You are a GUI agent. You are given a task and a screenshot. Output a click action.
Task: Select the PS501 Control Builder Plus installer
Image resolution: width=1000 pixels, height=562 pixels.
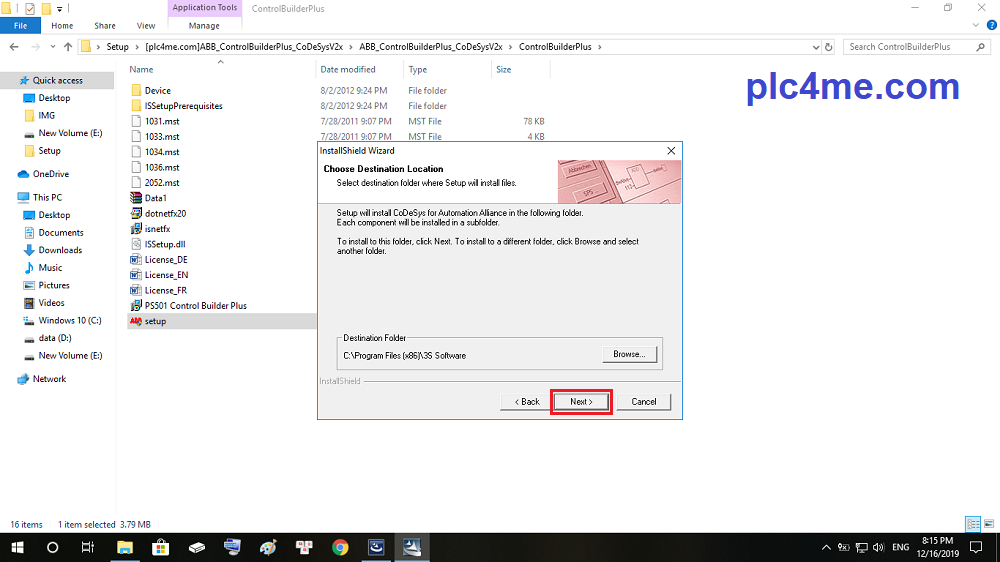click(x=195, y=305)
